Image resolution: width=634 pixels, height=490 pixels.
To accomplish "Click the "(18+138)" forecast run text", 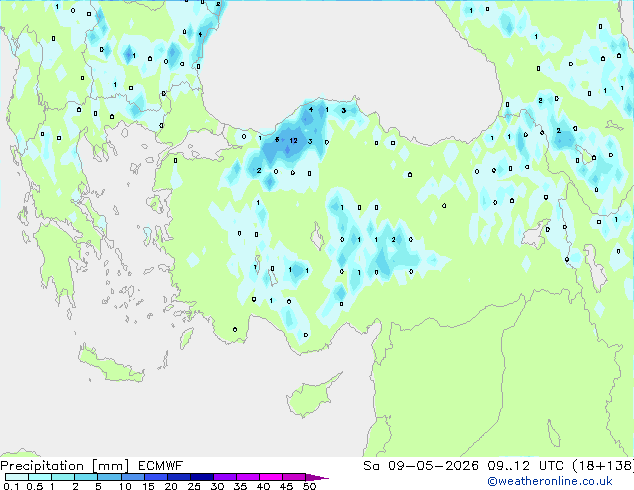I will pyautogui.click(x=603, y=466).
